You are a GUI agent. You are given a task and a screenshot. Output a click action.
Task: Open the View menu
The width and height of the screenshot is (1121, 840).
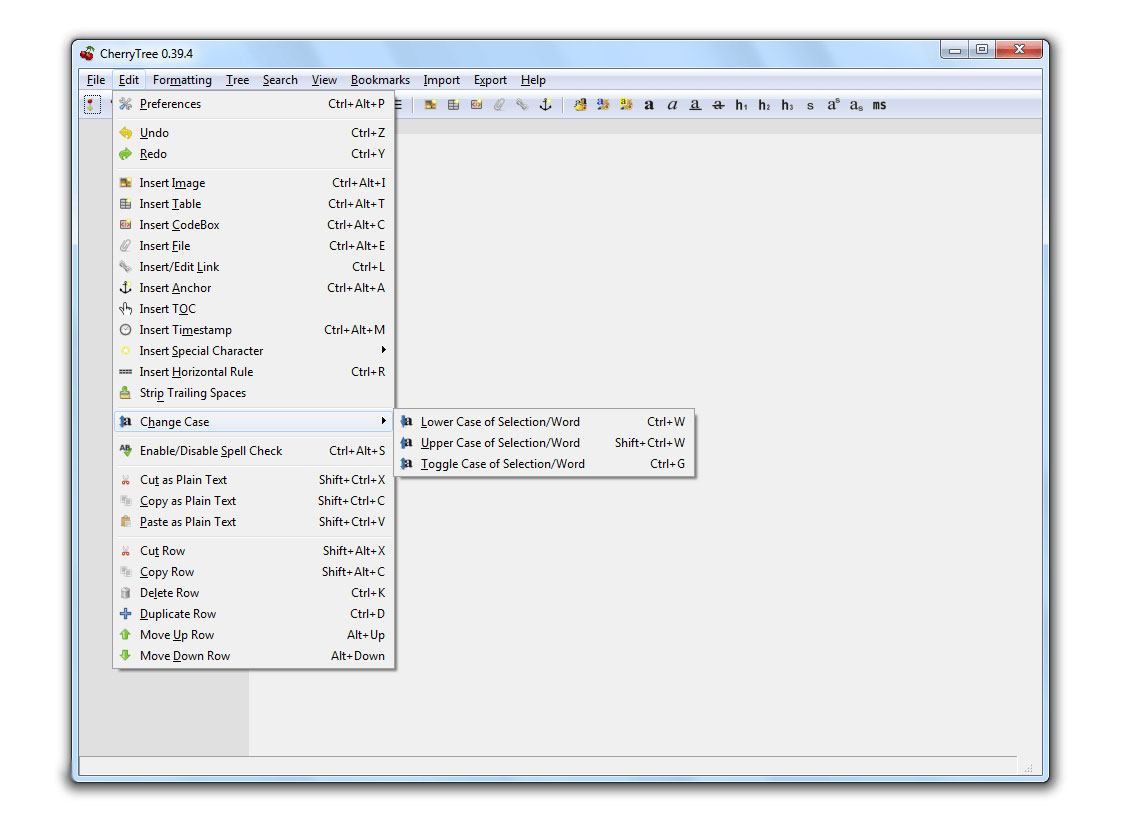(x=324, y=80)
